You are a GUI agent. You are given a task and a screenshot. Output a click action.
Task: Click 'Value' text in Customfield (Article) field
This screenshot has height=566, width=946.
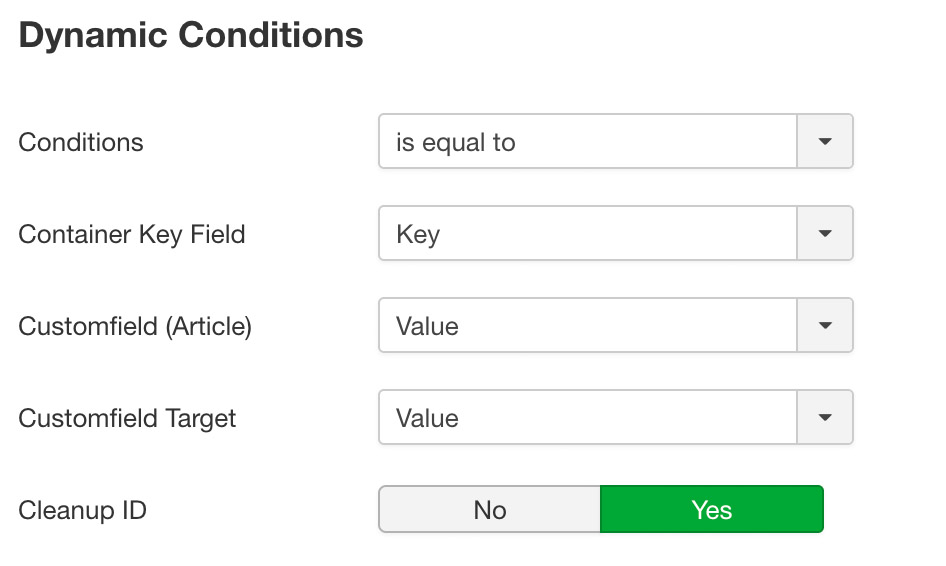[x=427, y=326]
